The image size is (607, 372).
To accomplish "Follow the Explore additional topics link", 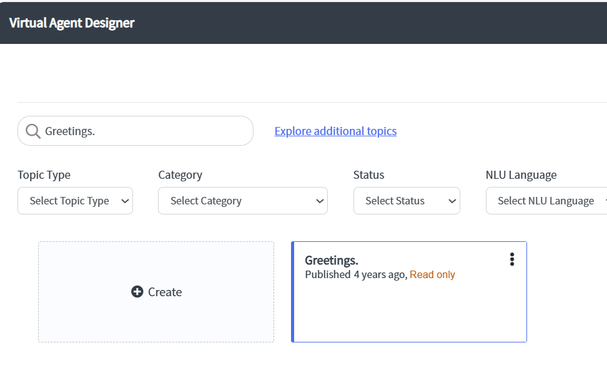I will 336,131.
